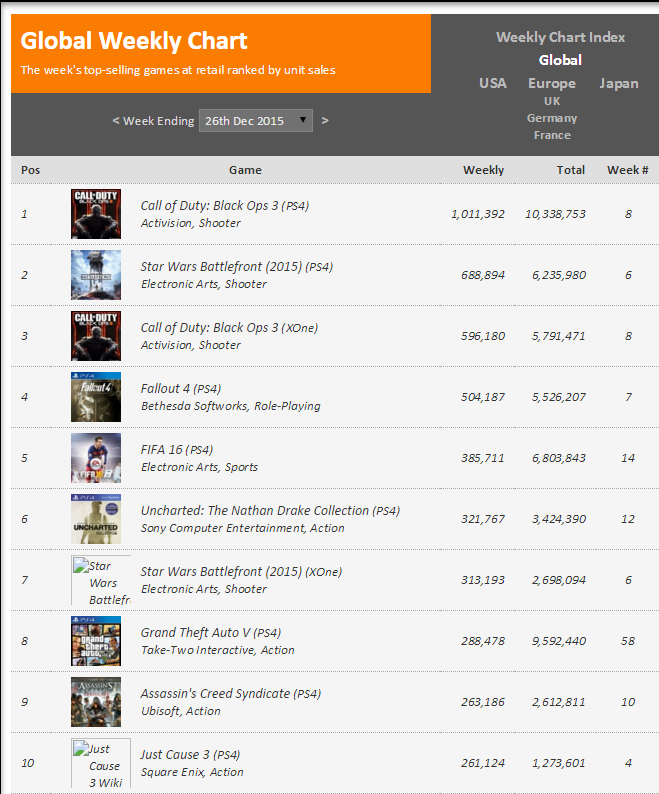This screenshot has height=794, width=659.
Task: Click Fallout 4 box art thumbnail
Action: (96, 397)
